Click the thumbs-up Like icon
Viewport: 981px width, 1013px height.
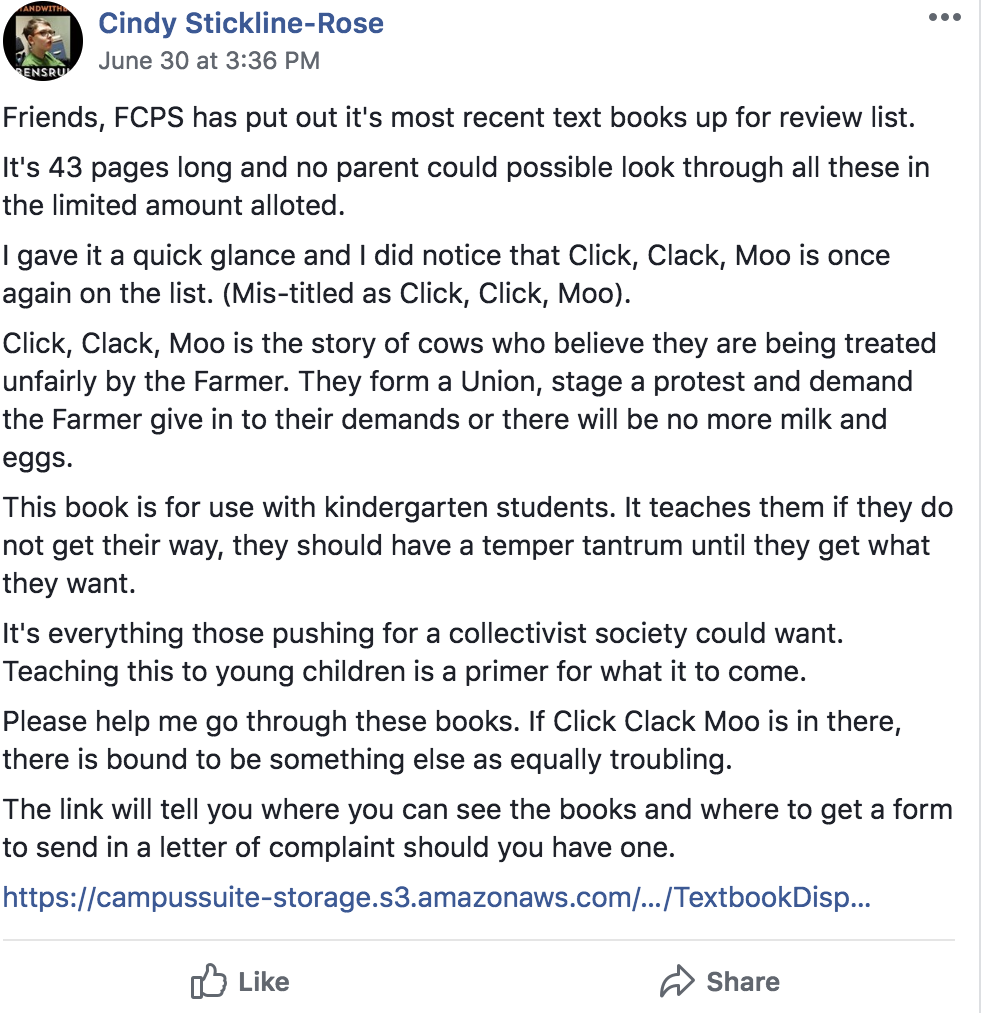210,982
